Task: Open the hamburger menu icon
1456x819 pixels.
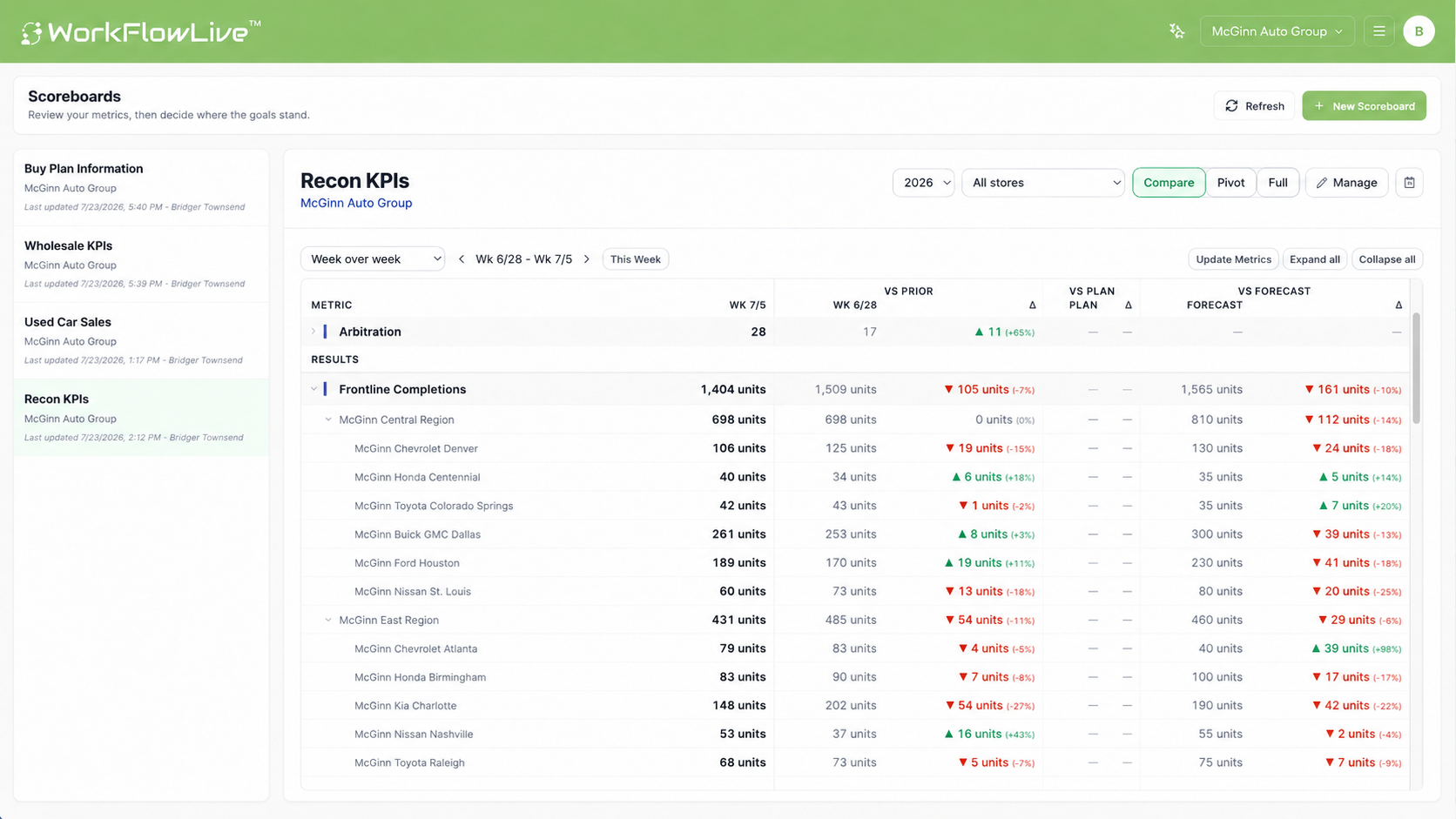Action: [x=1378, y=31]
